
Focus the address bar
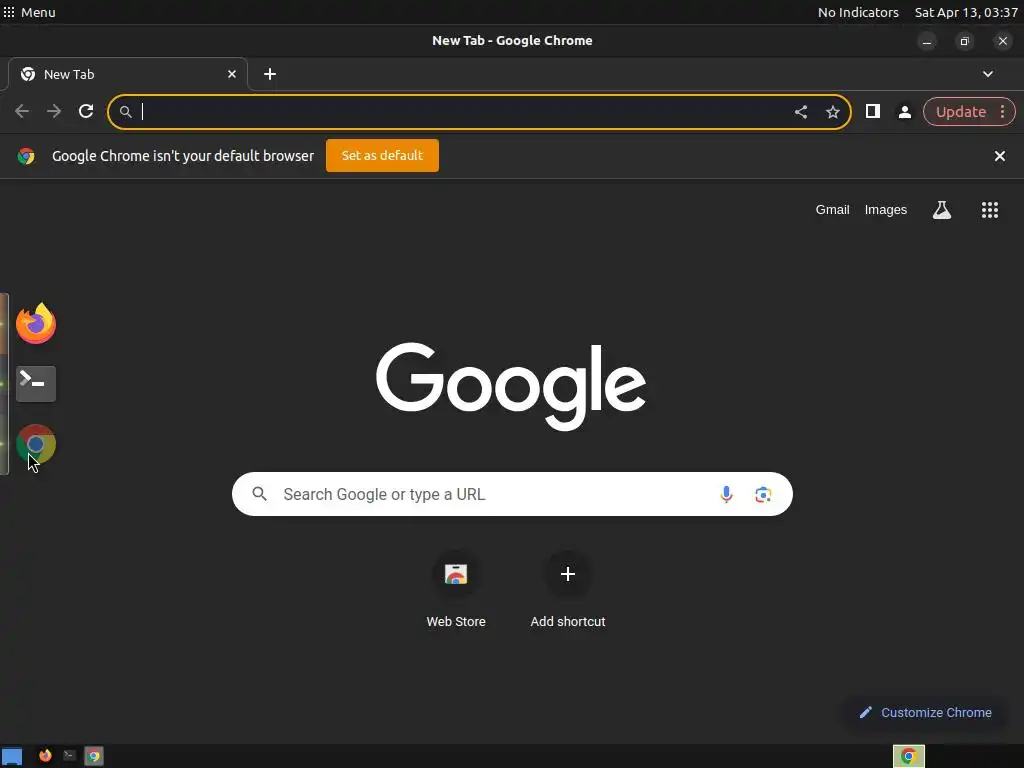[479, 112]
